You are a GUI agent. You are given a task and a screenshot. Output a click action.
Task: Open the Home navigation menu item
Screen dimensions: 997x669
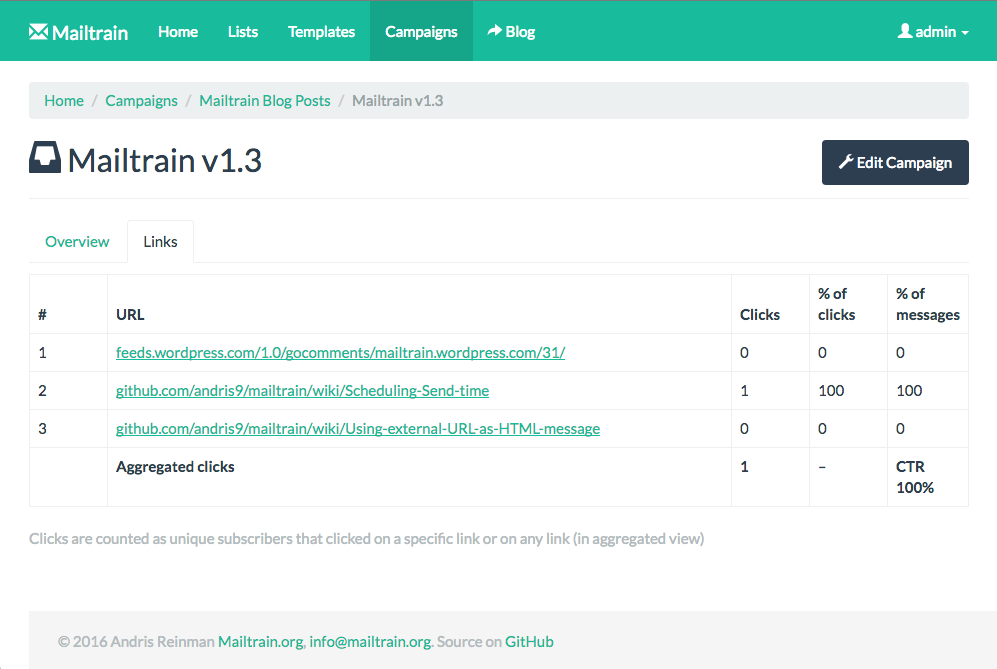[177, 31]
